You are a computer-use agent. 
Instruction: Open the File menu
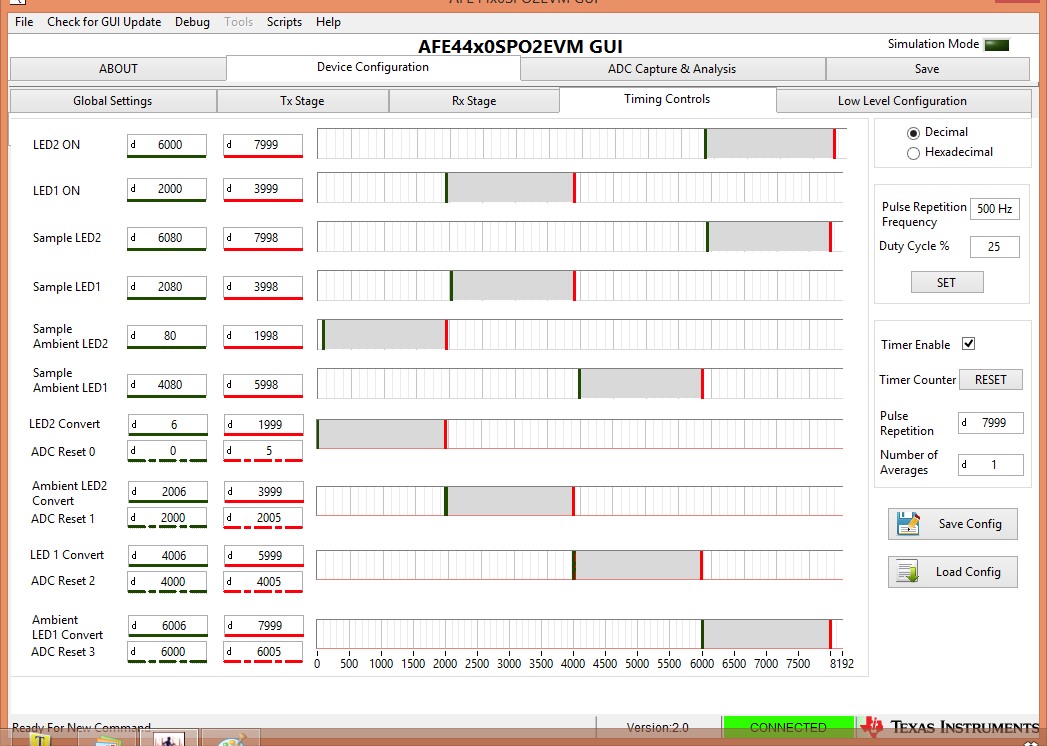24,22
